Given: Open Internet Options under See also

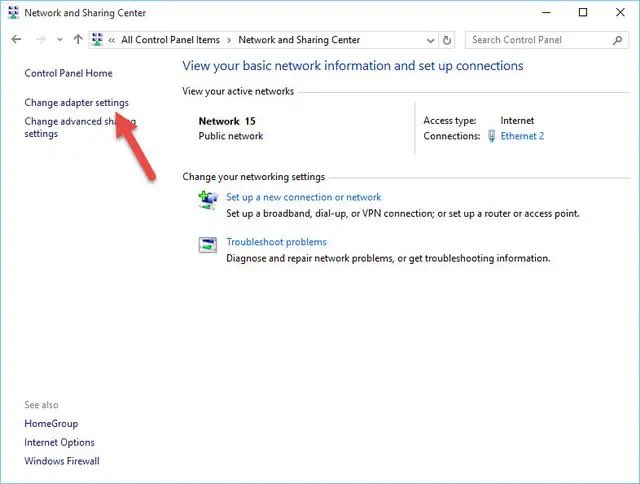Looking at the screenshot, I should point(59,442).
